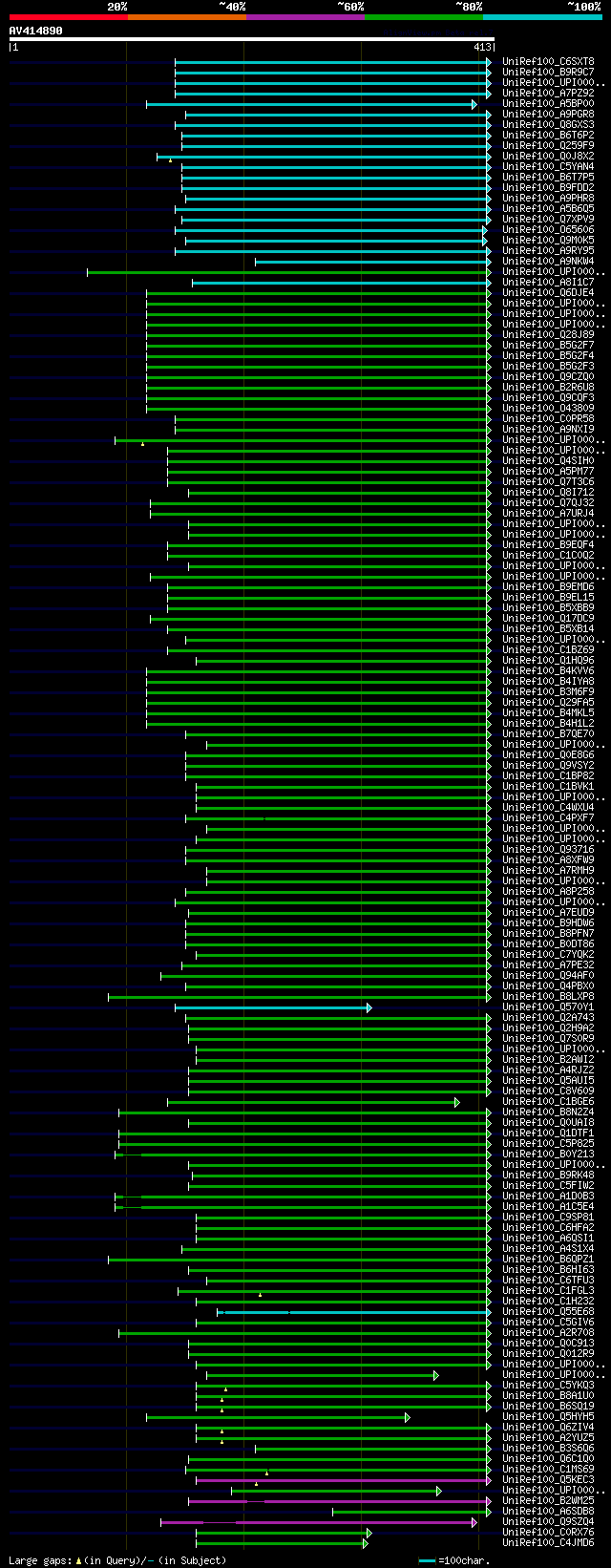Select hit label UniRef100_Q9SZQ4
The width and height of the screenshot is (611, 1568).
tap(548, 1522)
